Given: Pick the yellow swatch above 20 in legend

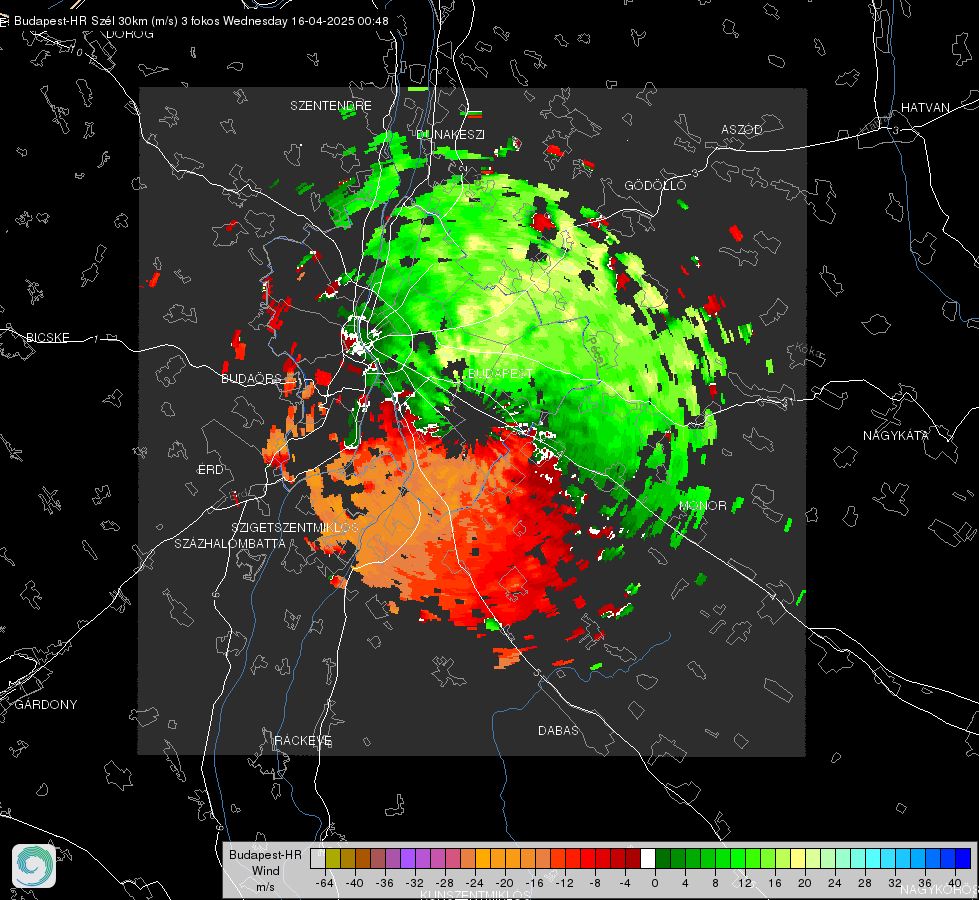Looking at the screenshot, I should pyautogui.click(x=798, y=858).
